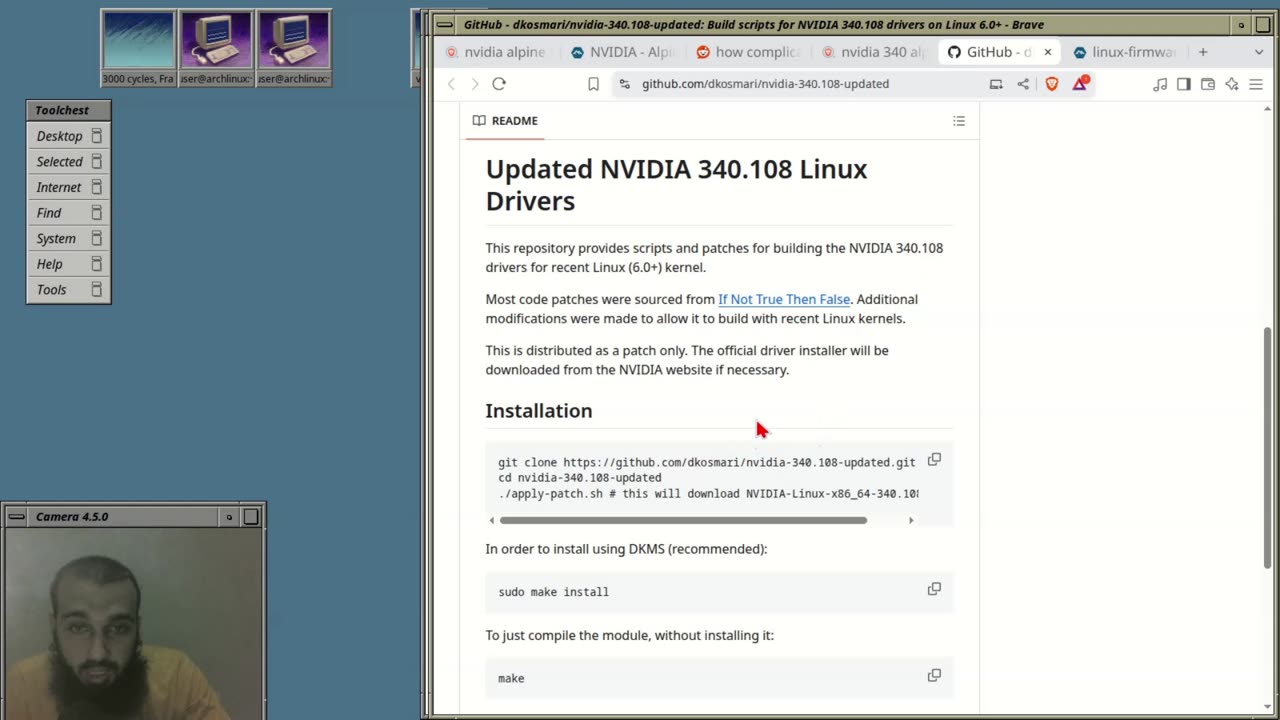Open 'If Not True Then False' link
The width and height of the screenshot is (1280, 720).
(784, 299)
